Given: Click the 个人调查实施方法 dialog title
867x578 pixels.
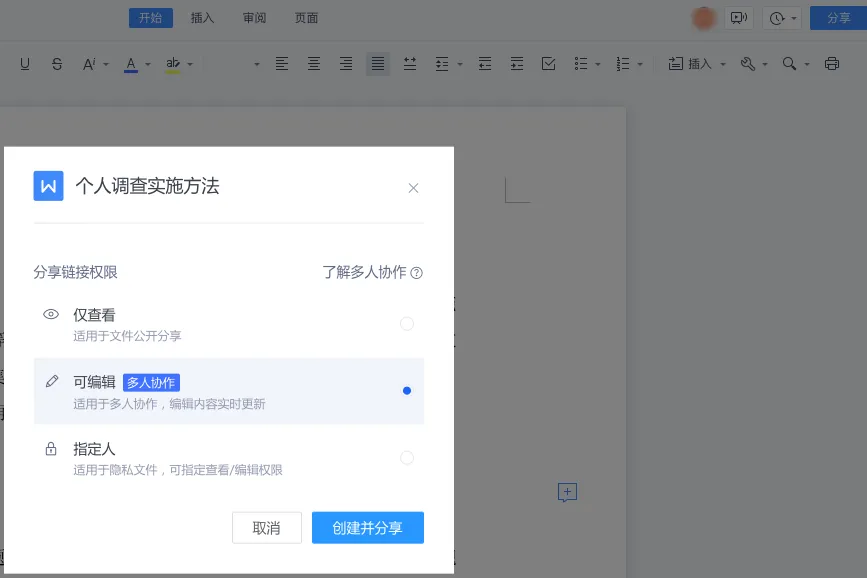Looking at the screenshot, I should [148, 186].
